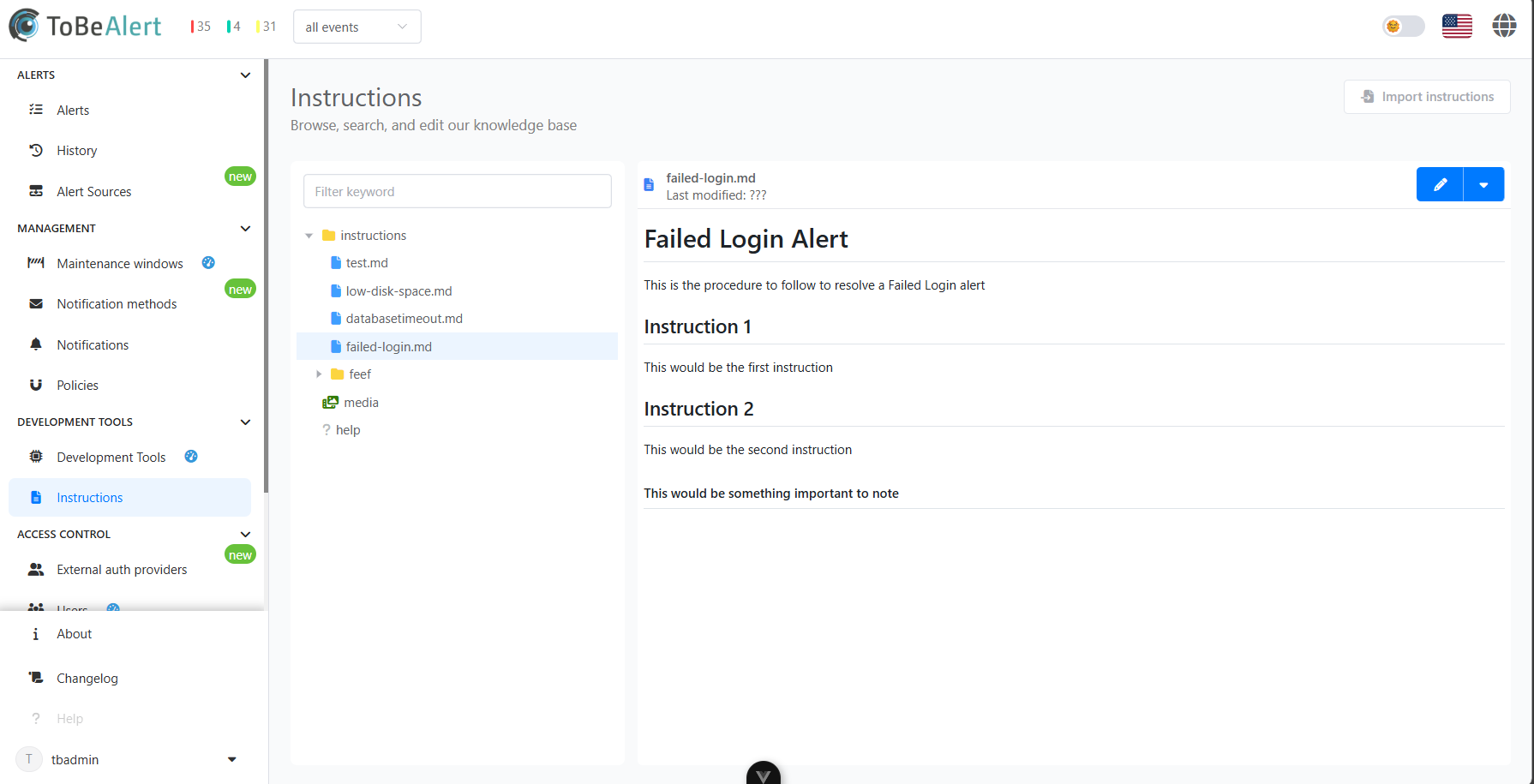Click the ToBeAlert logo
1534x784 pixels.
pos(85,26)
